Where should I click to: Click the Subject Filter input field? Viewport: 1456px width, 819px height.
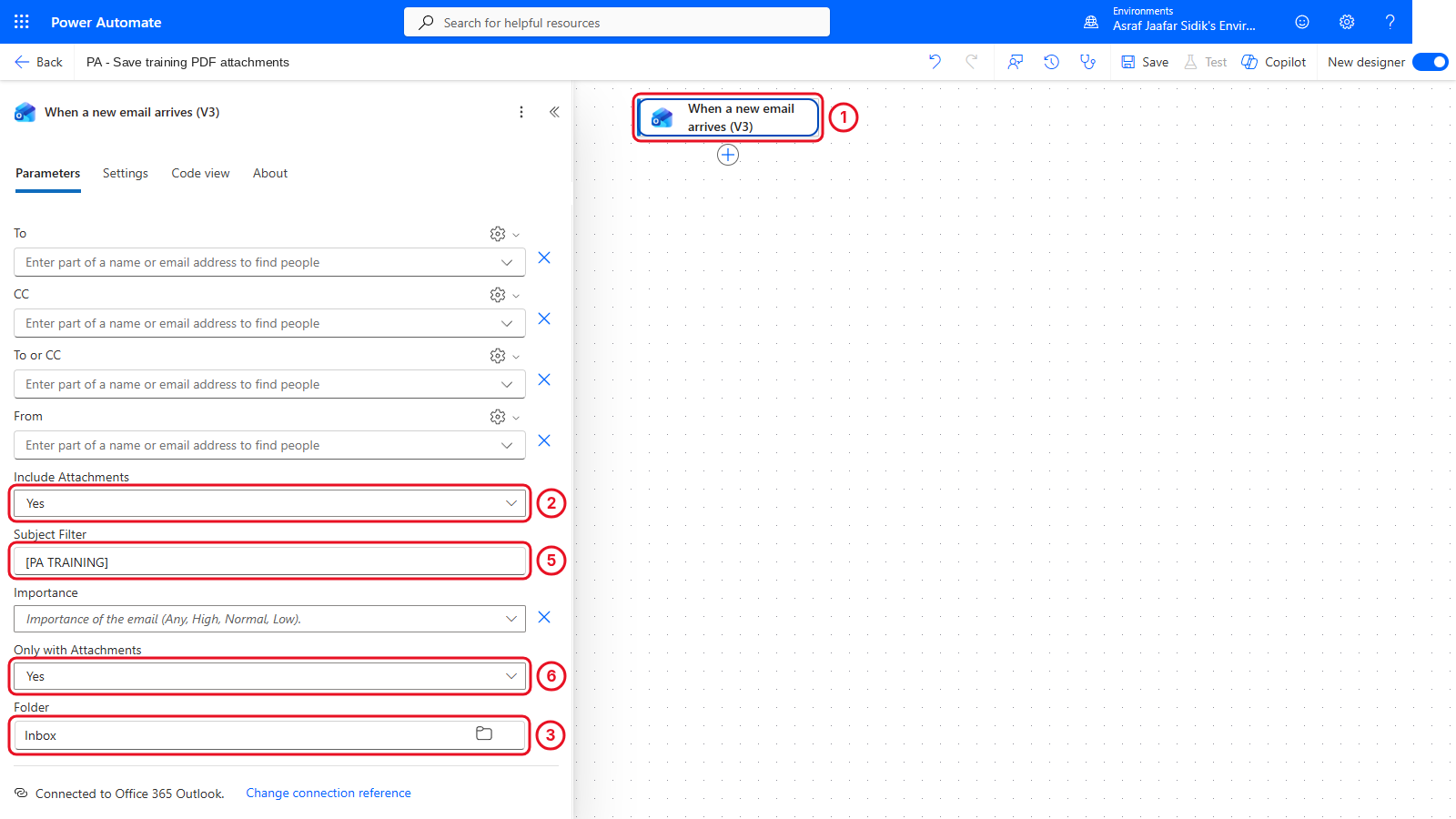click(x=269, y=562)
